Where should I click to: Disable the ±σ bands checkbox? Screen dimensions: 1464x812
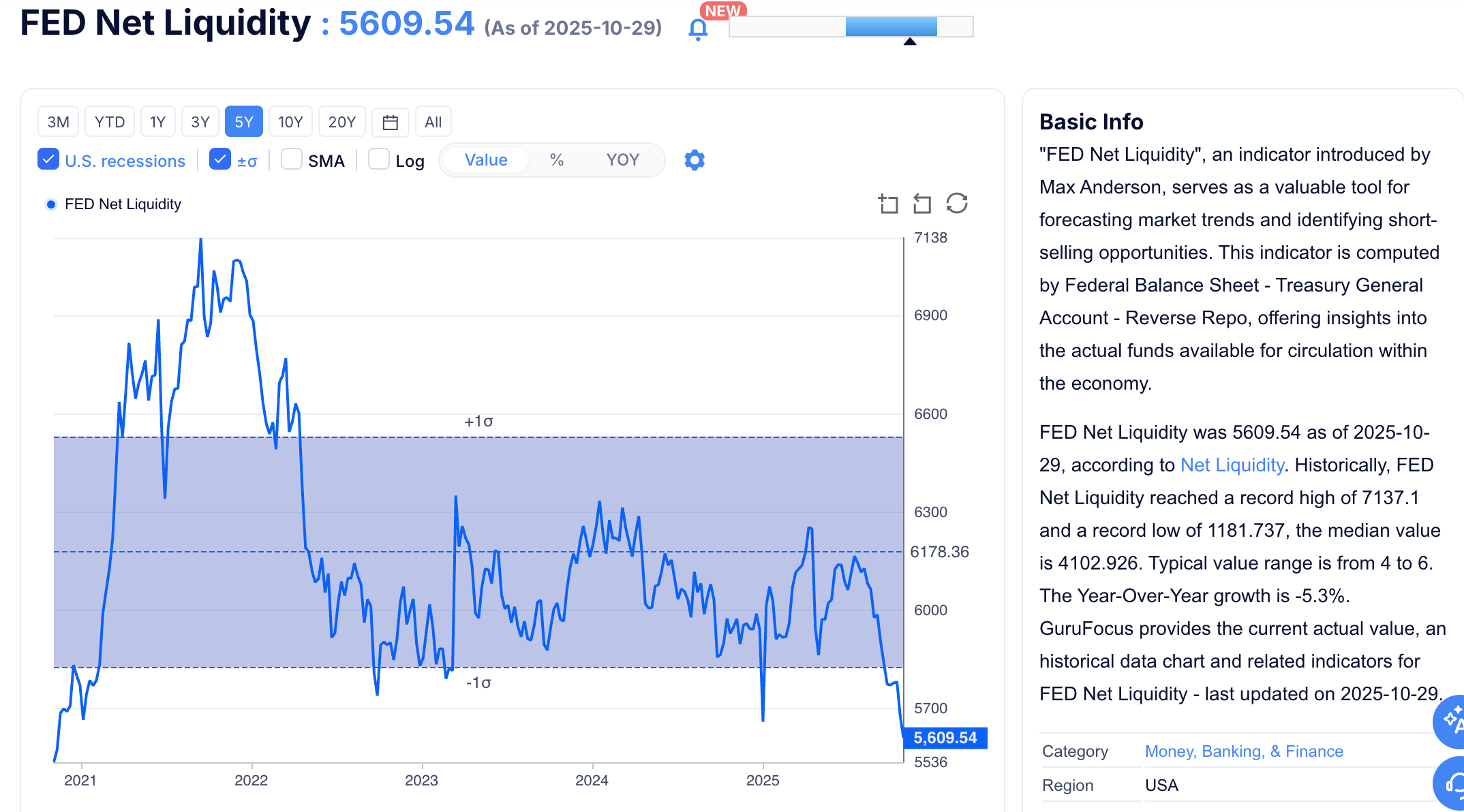click(219, 159)
